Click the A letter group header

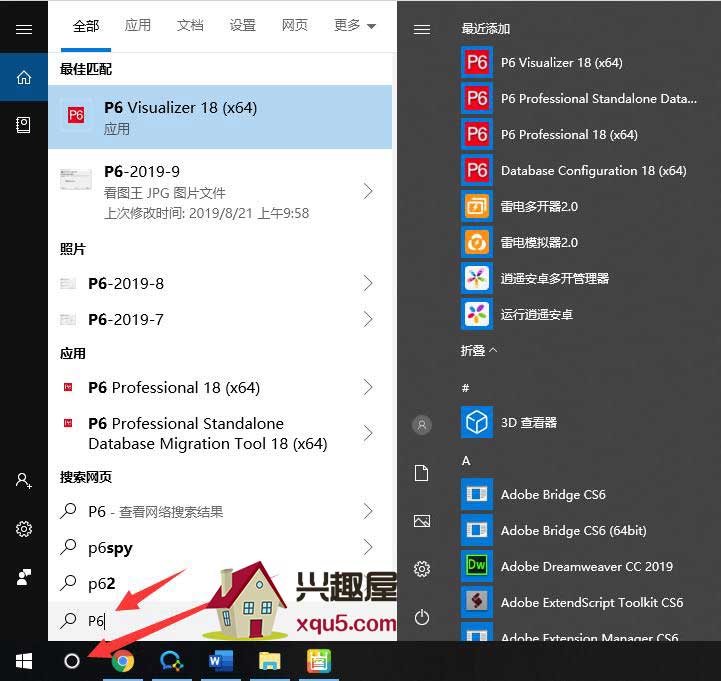466,460
